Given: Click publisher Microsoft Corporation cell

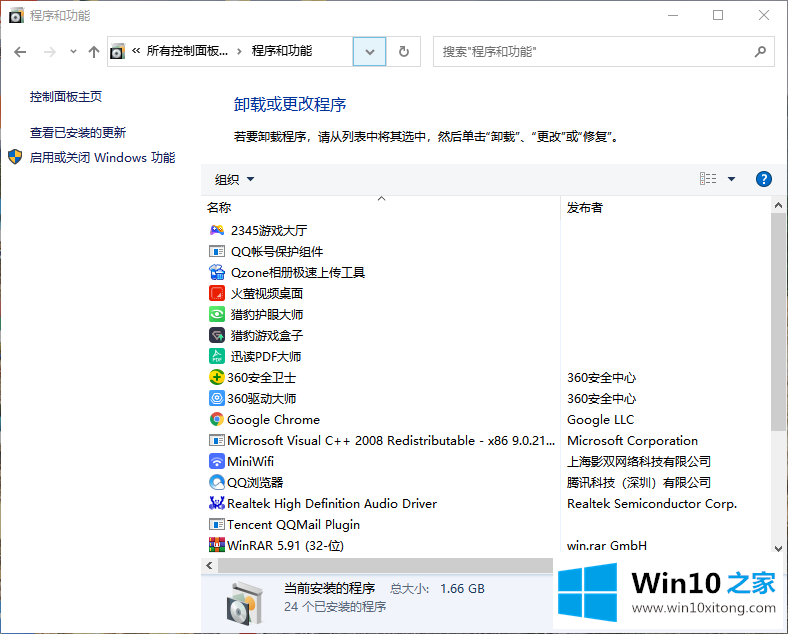Looking at the screenshot, I should point(632,441).
